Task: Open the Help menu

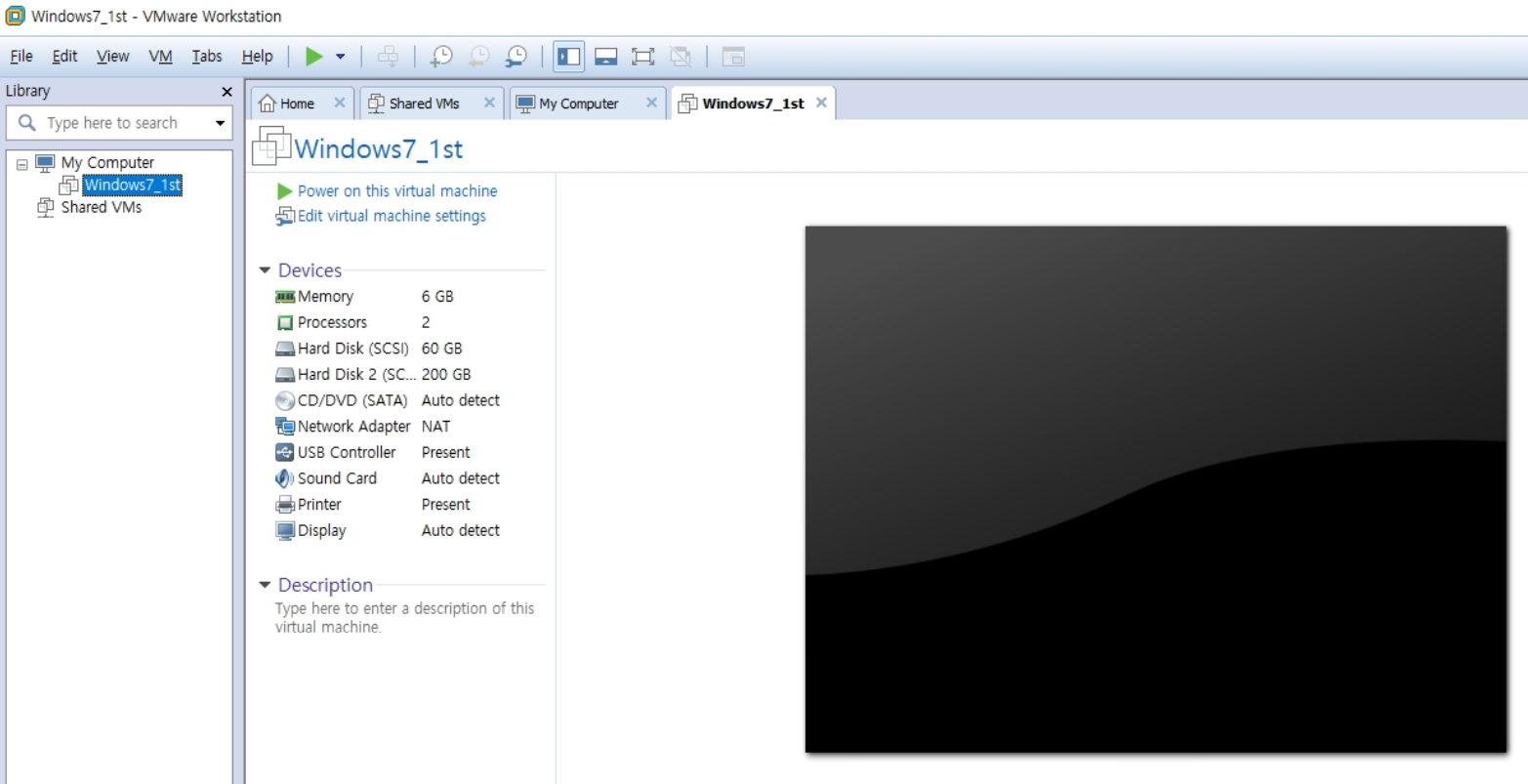Action: pos(257,57)
